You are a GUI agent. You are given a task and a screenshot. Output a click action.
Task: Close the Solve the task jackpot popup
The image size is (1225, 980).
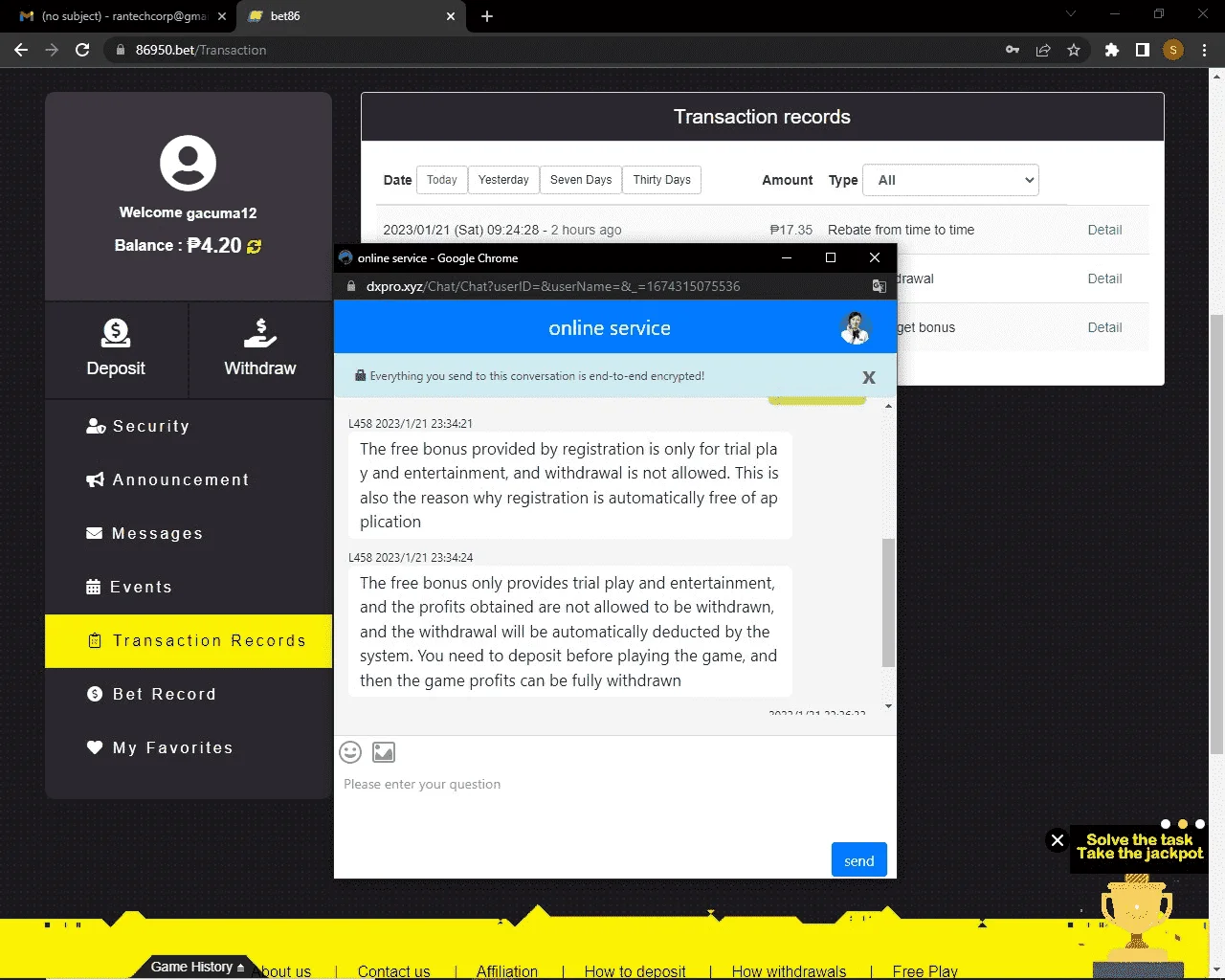click(1058, 840)
